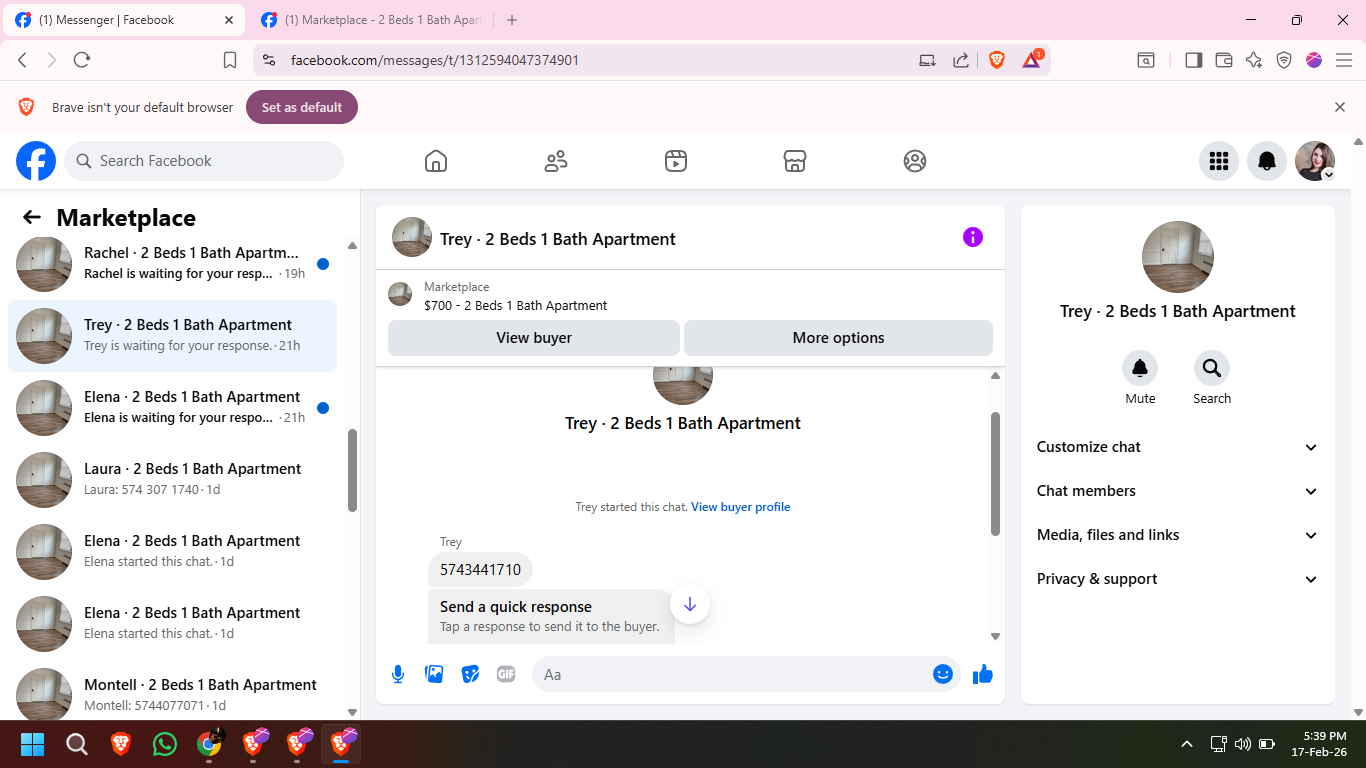
Task: Open Facebook home via the logo
Action: pos(36,161)
